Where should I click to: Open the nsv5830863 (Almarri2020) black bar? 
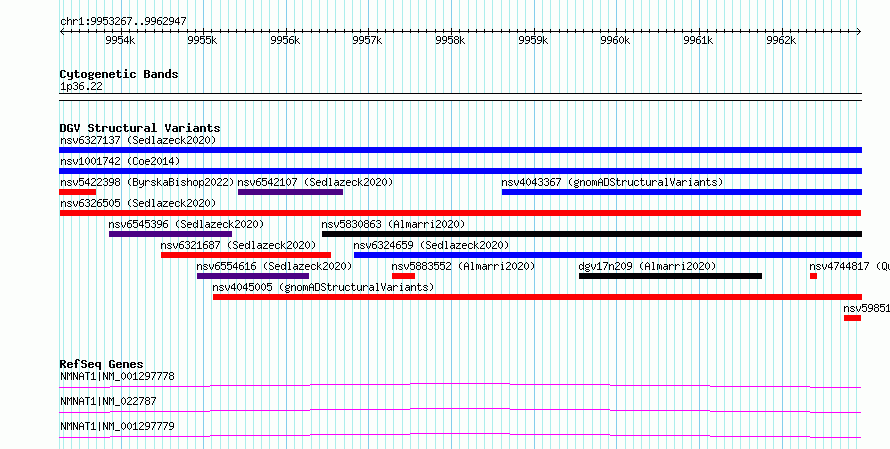pyautogui.click(x=592, y=234)
